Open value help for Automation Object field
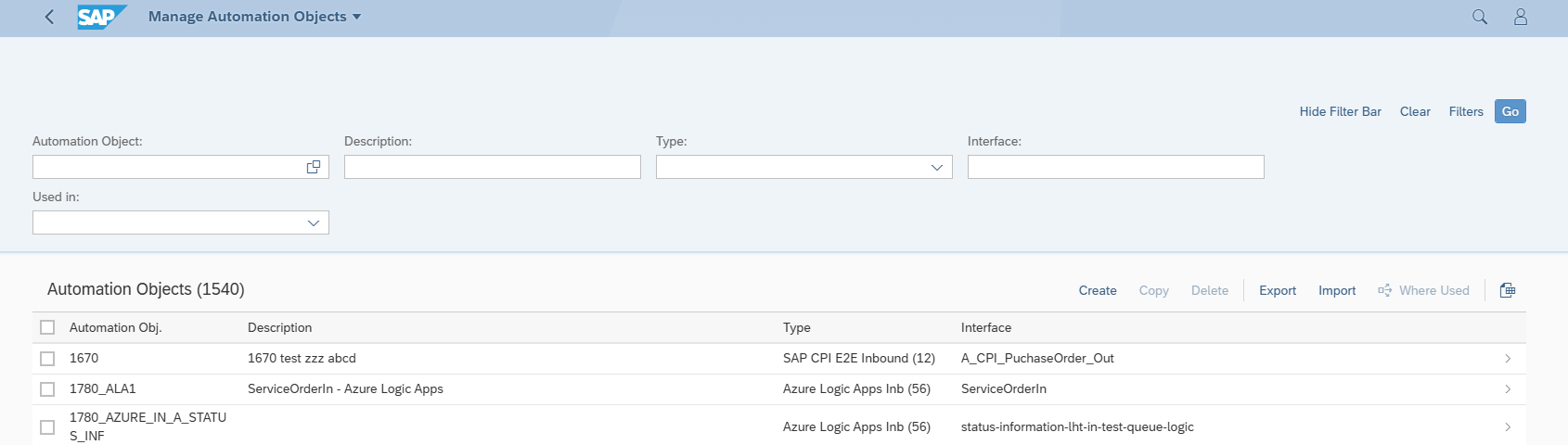The width and height of the screenshot is (1568, 445). click(x=314, y=167)
